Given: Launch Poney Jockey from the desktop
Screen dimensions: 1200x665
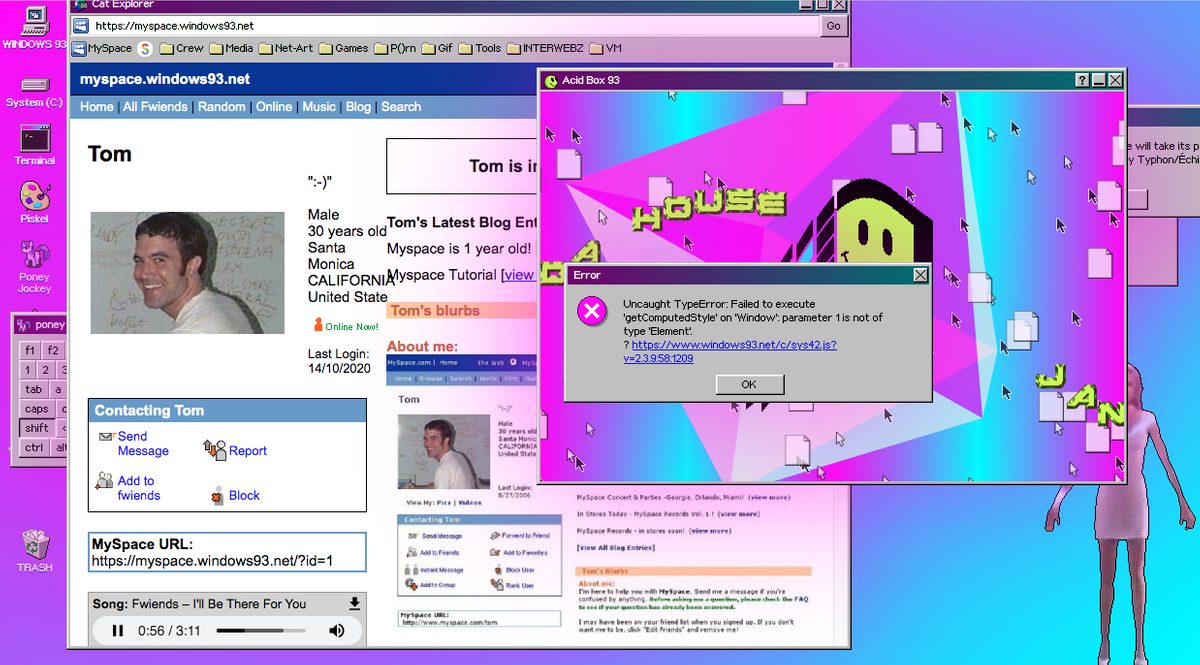Looking at the screenshot, I should coord(34,250).
